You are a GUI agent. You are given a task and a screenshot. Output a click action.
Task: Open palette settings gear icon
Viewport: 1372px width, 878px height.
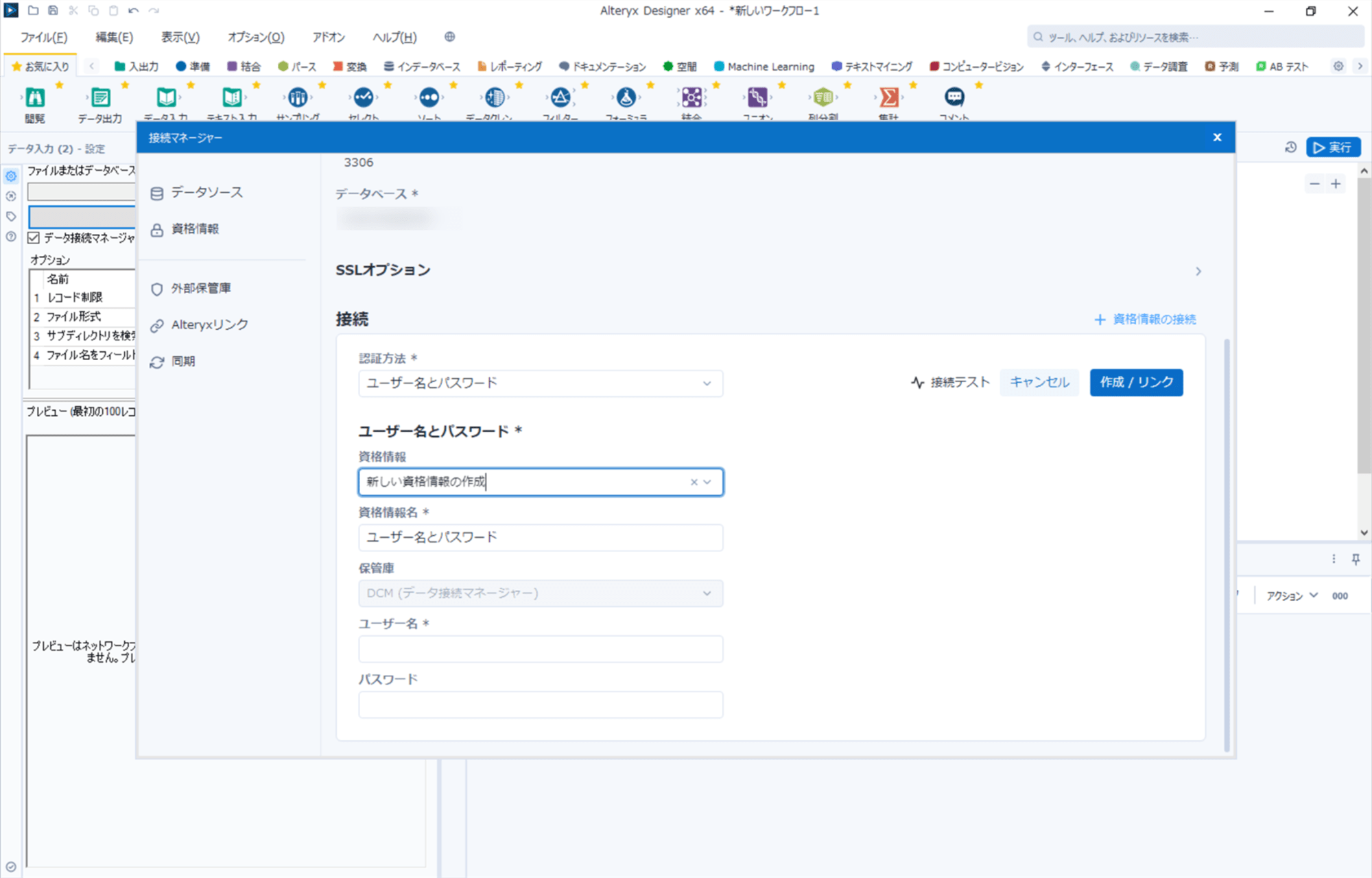tap(1338, 67)
